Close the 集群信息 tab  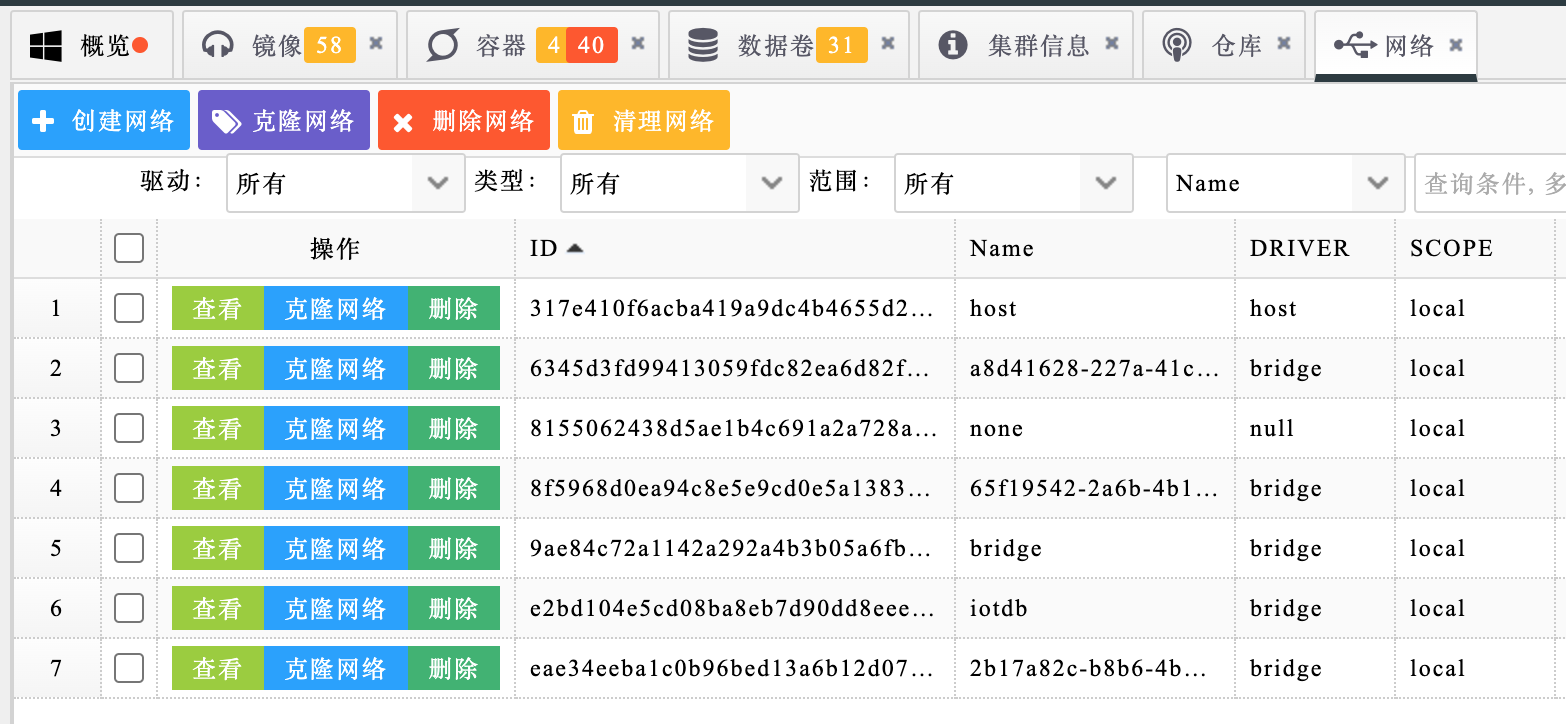click(x=1111, y=44)
